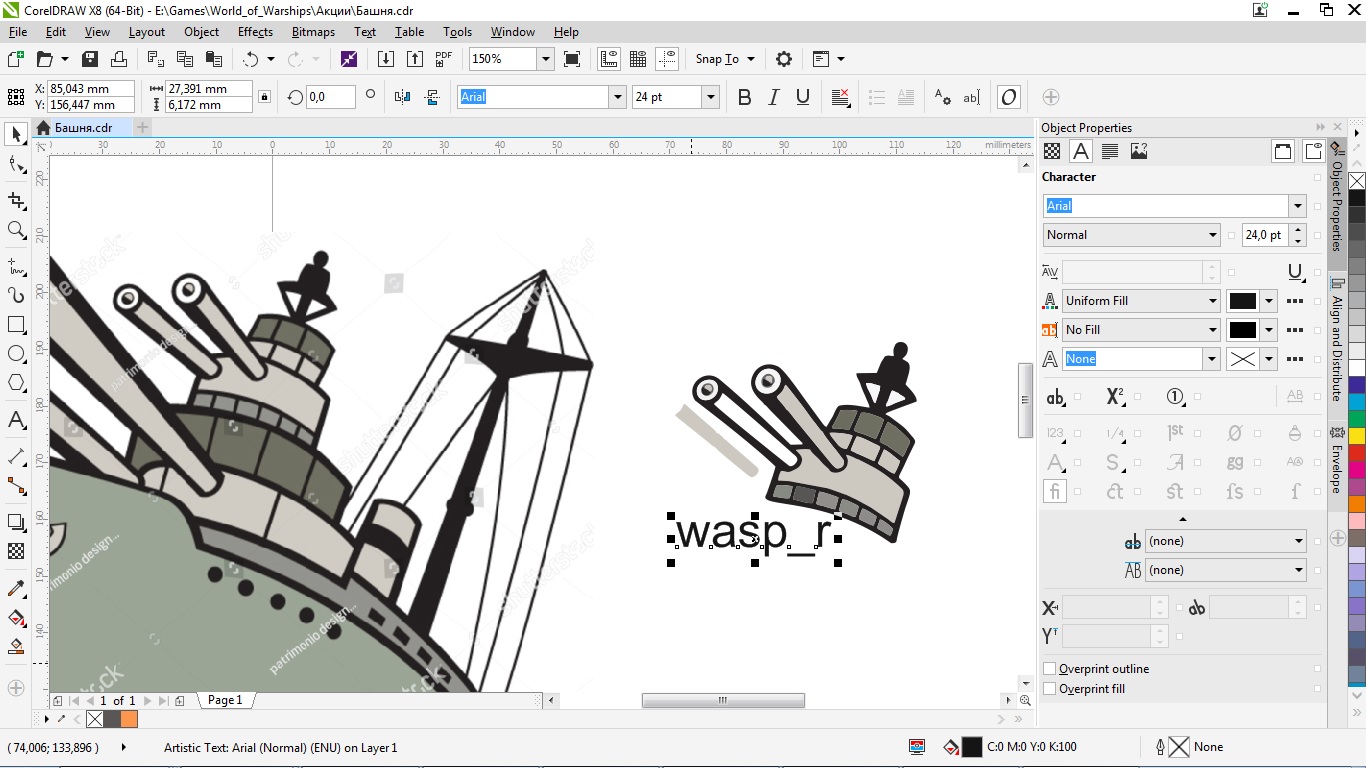Select the Ellipse tool

point(16,354)
